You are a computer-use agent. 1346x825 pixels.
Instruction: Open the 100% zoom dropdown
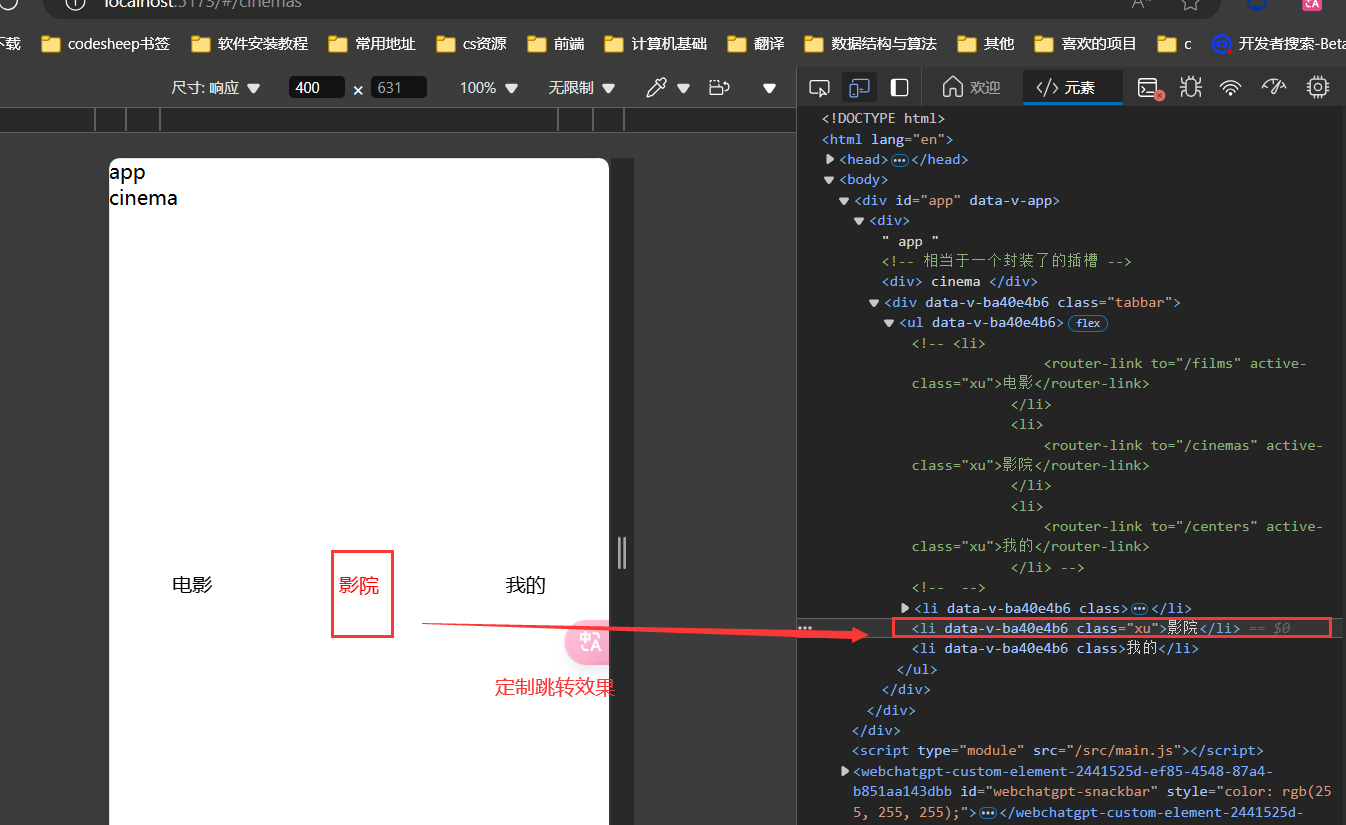(488, 88)
